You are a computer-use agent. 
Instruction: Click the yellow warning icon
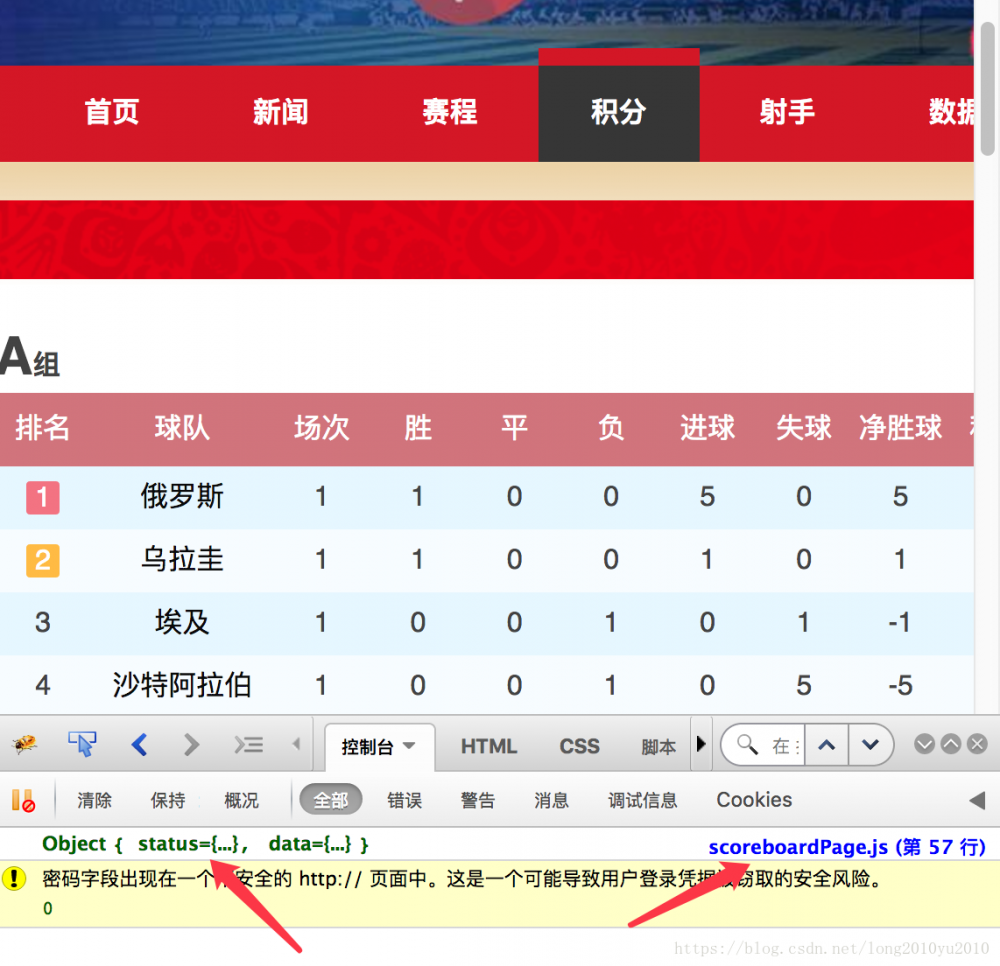point(13,878)
